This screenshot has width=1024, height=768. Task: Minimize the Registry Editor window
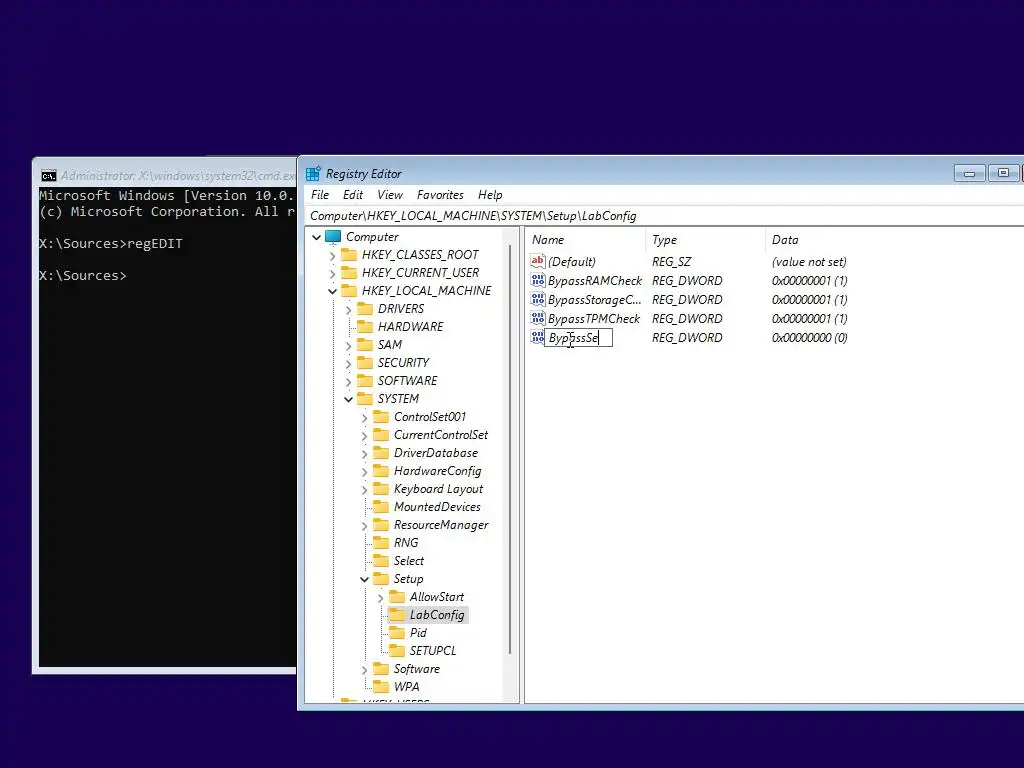point(969,173)
